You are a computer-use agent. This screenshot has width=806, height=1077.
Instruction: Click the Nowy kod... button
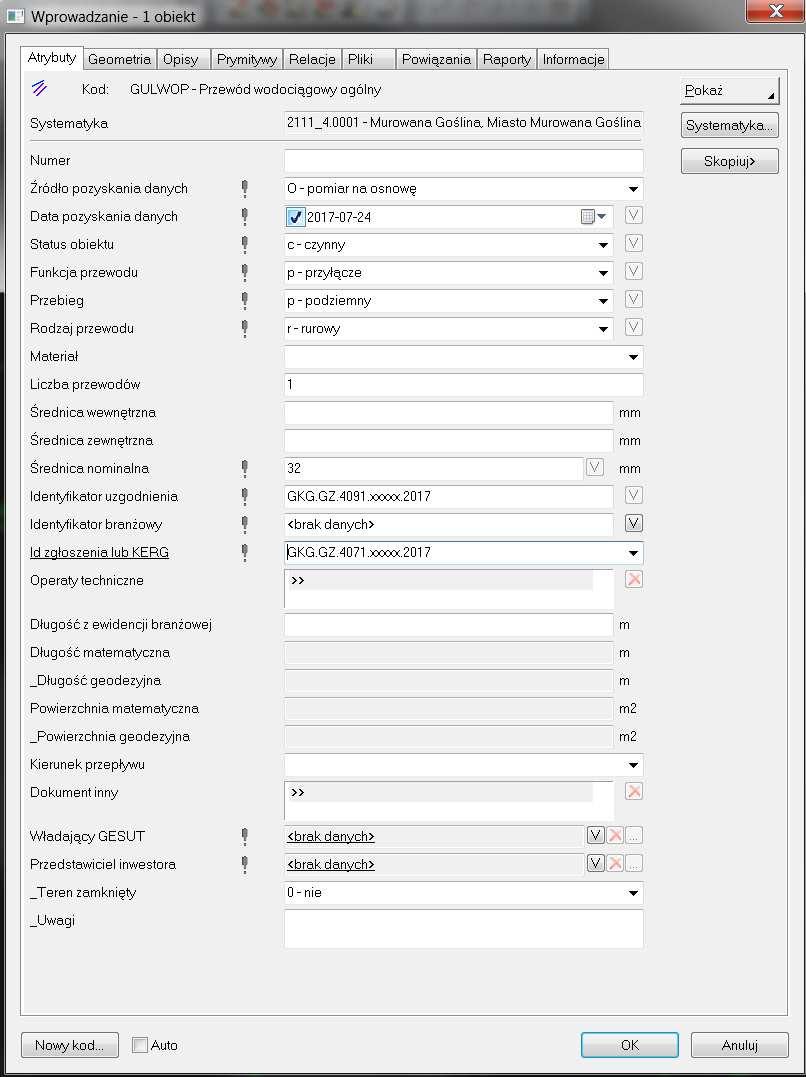(x=69, y=1045)
